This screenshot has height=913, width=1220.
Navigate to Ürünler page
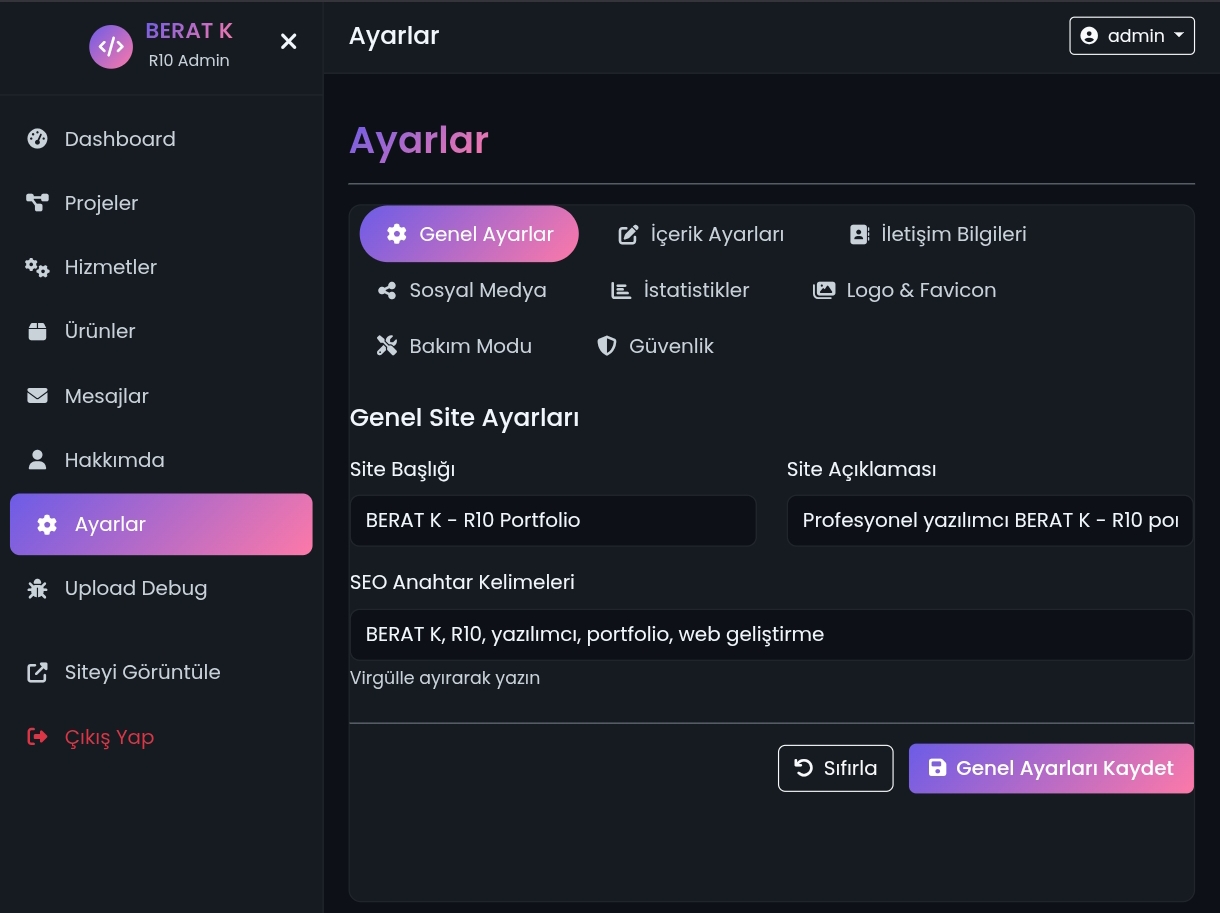161,331
